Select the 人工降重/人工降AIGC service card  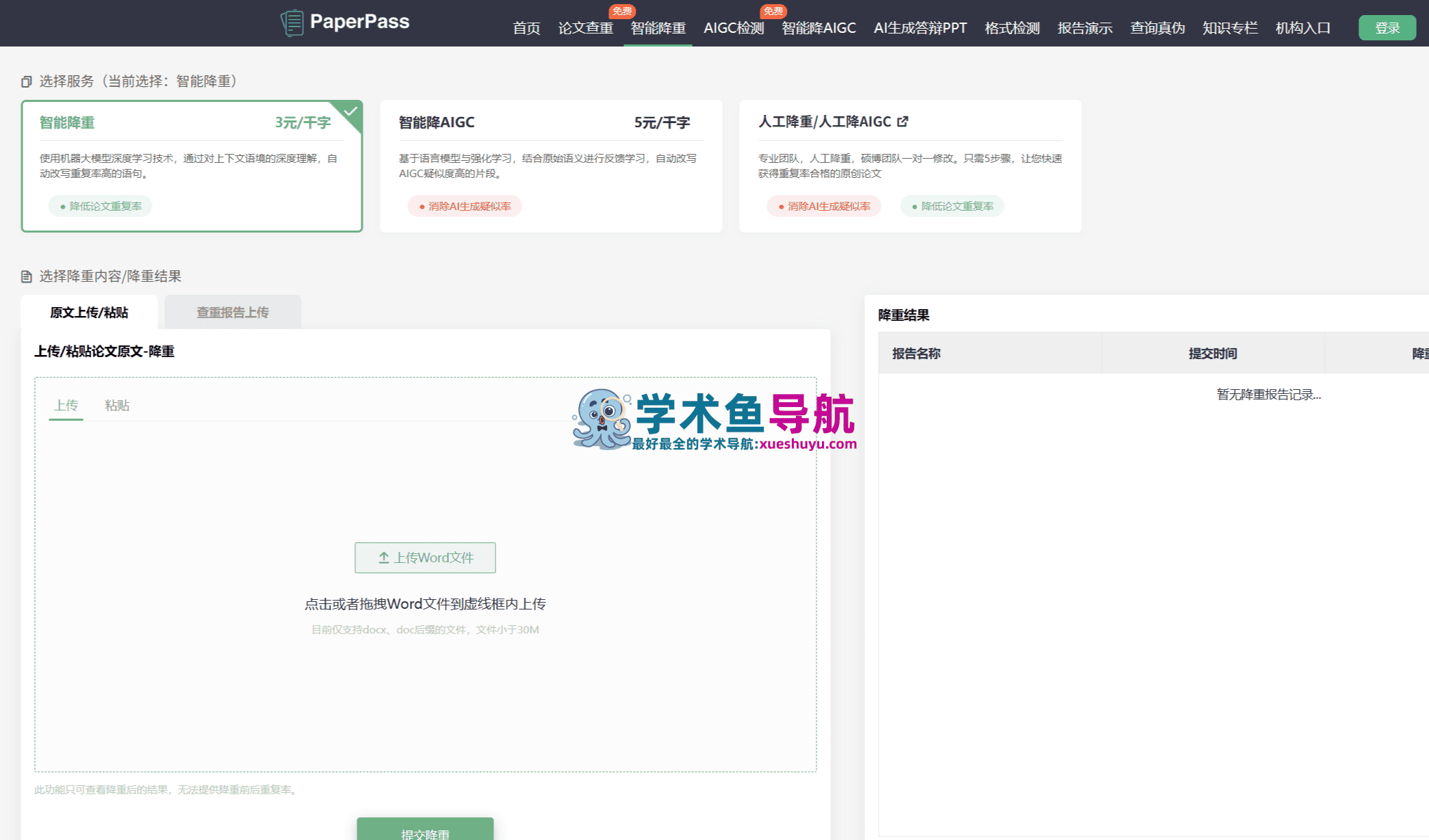click(x=909, y=164)
